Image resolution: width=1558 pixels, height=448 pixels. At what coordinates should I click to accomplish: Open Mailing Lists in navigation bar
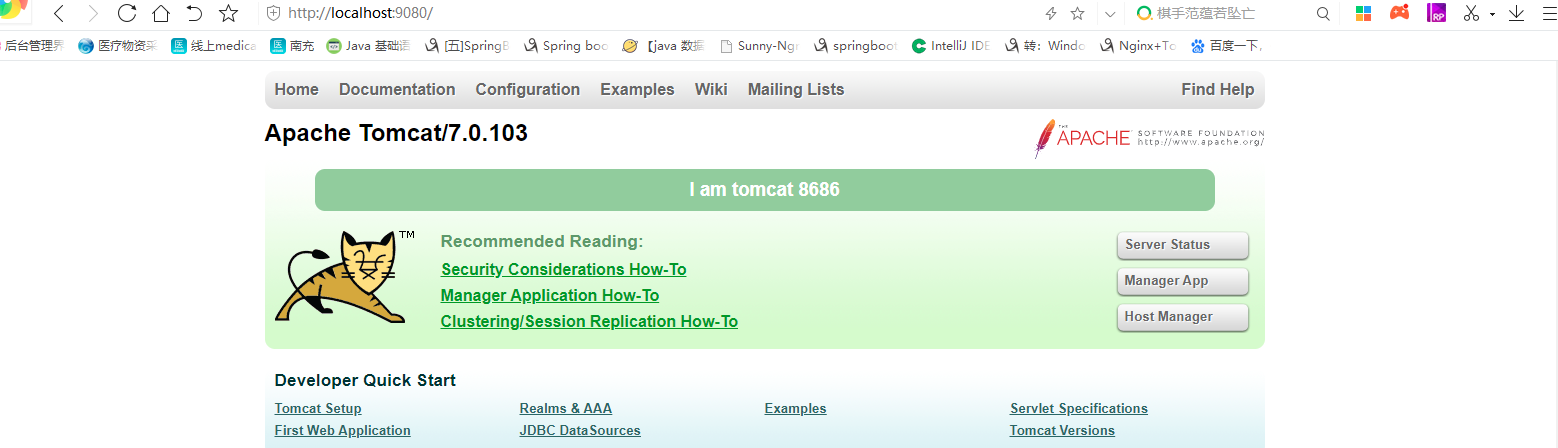click(x=796, y=89)
